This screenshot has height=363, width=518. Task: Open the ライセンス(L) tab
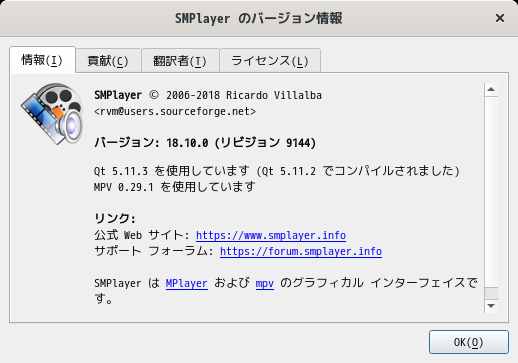(270, 61)
